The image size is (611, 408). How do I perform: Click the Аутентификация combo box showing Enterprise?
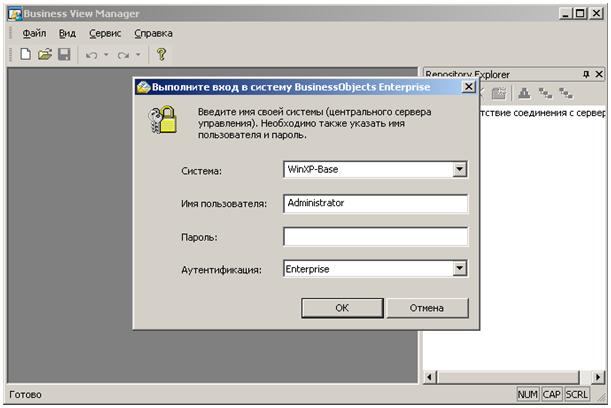coord(375,268)
